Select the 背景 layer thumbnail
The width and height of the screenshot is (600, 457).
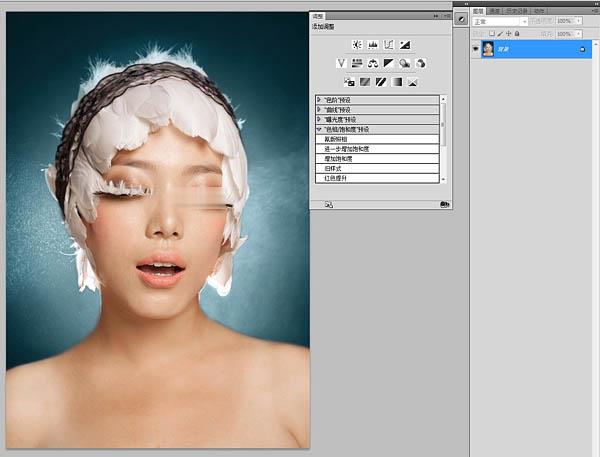click(x=488, y=49)
